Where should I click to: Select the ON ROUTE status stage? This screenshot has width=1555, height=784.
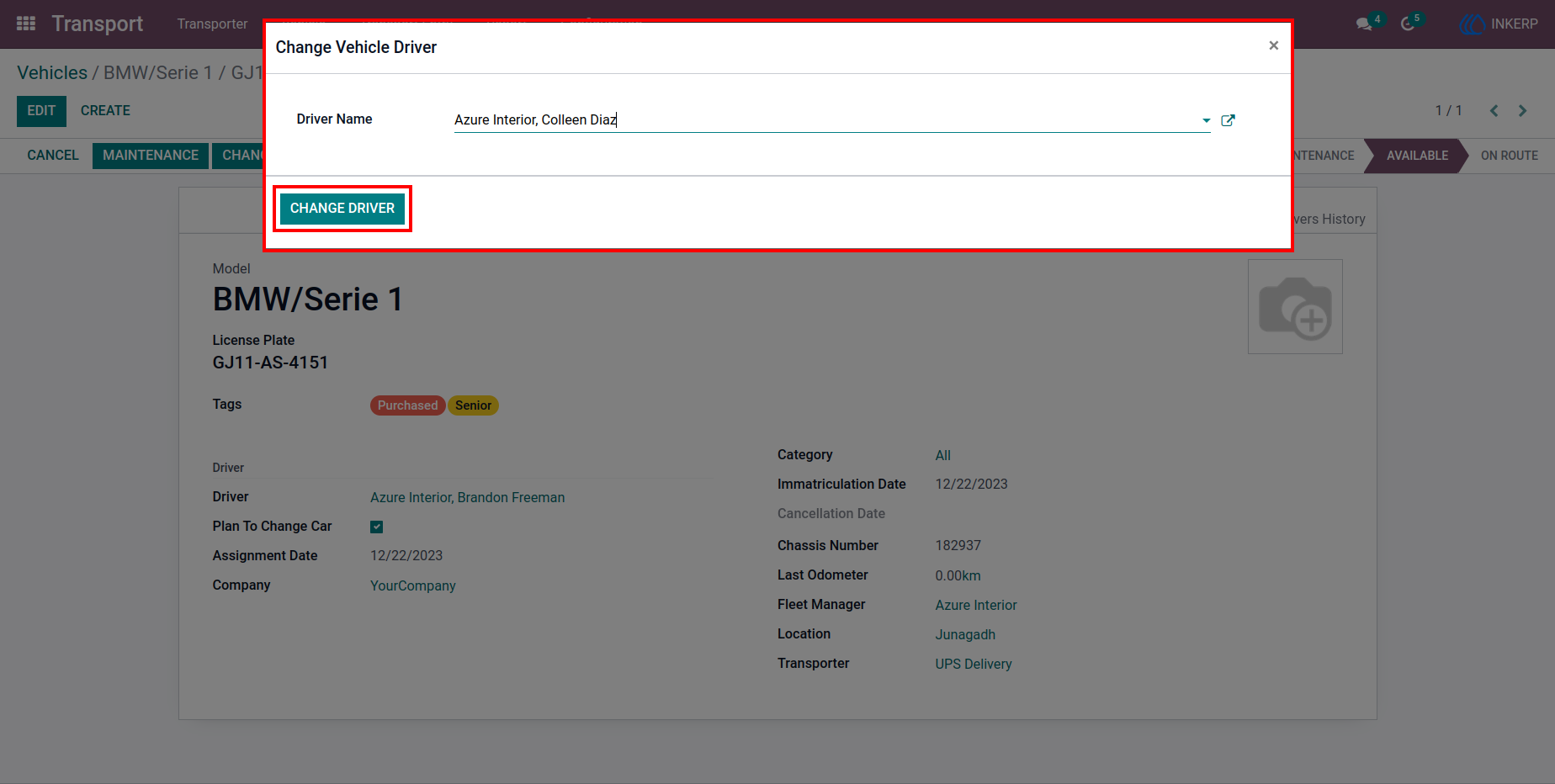coord(1509,156)
